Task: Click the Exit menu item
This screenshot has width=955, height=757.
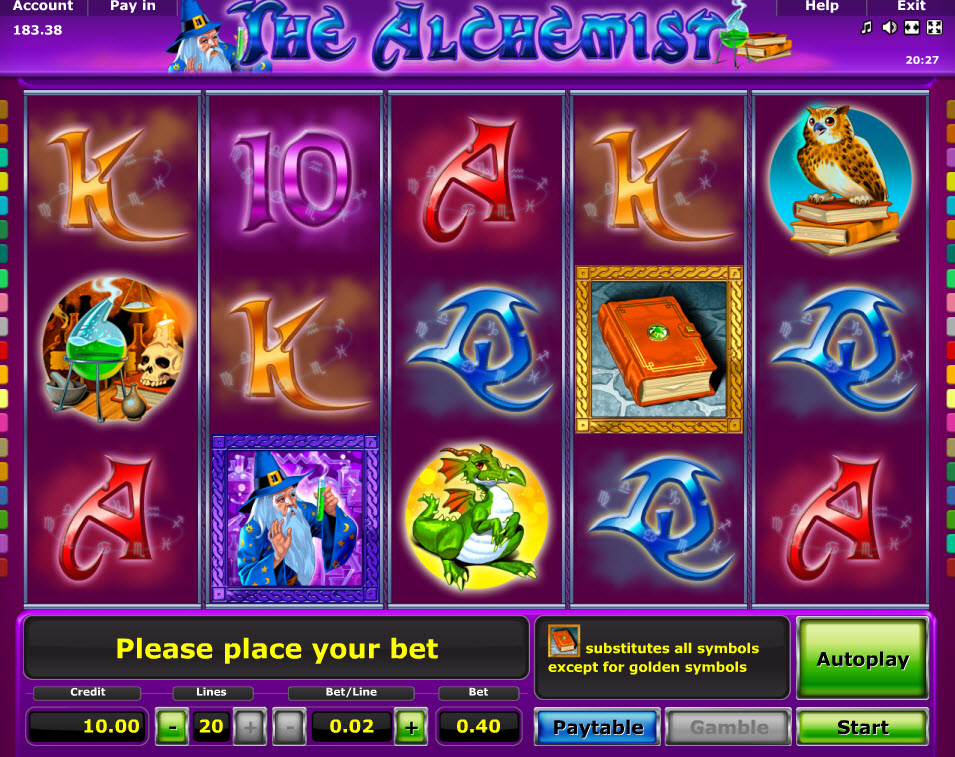Action: (x=911, y=7)
